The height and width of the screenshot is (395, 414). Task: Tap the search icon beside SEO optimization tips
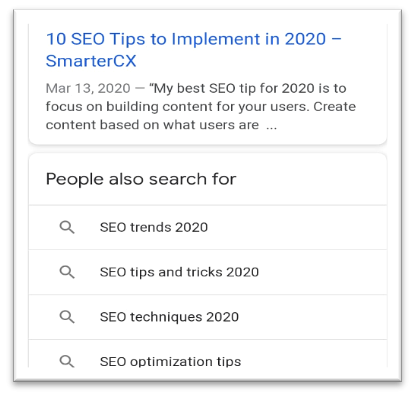click(67, 361)
